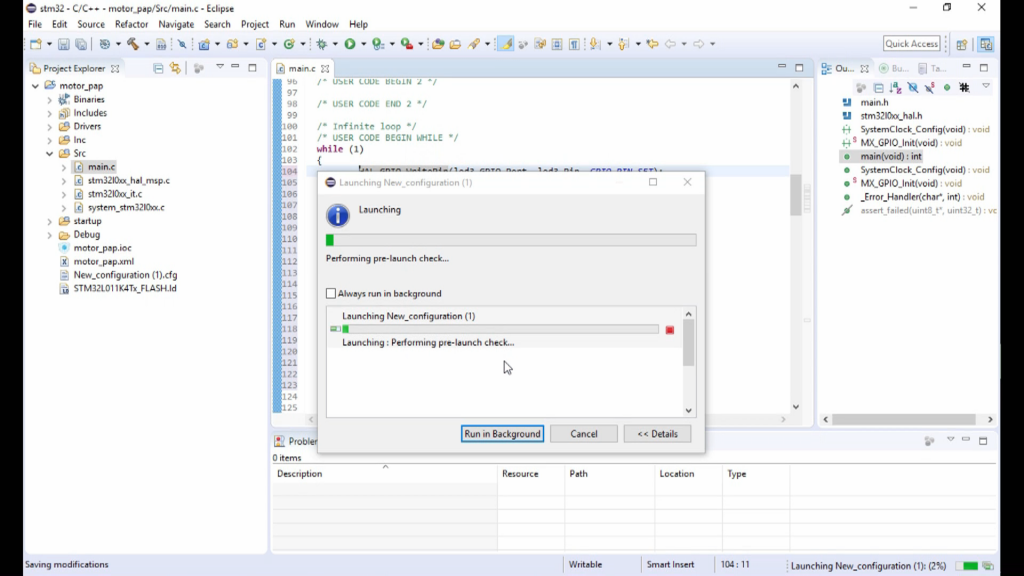Click the Build hammer toolbar icon
1024x576 pixels.
coord(132,44)
